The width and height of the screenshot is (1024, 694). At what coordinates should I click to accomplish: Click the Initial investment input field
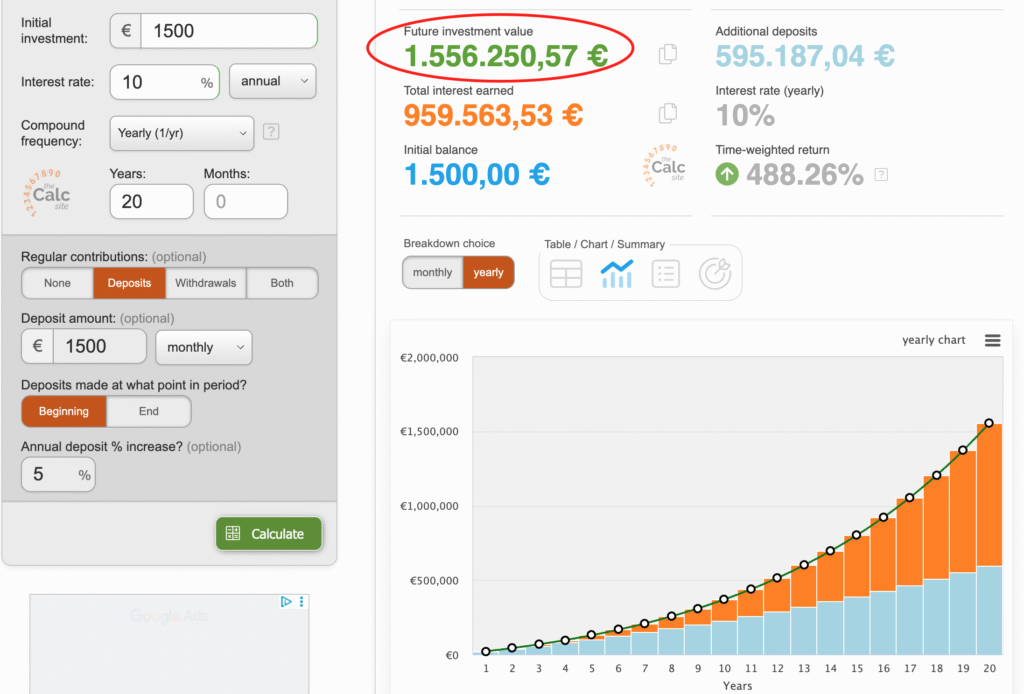229,31
